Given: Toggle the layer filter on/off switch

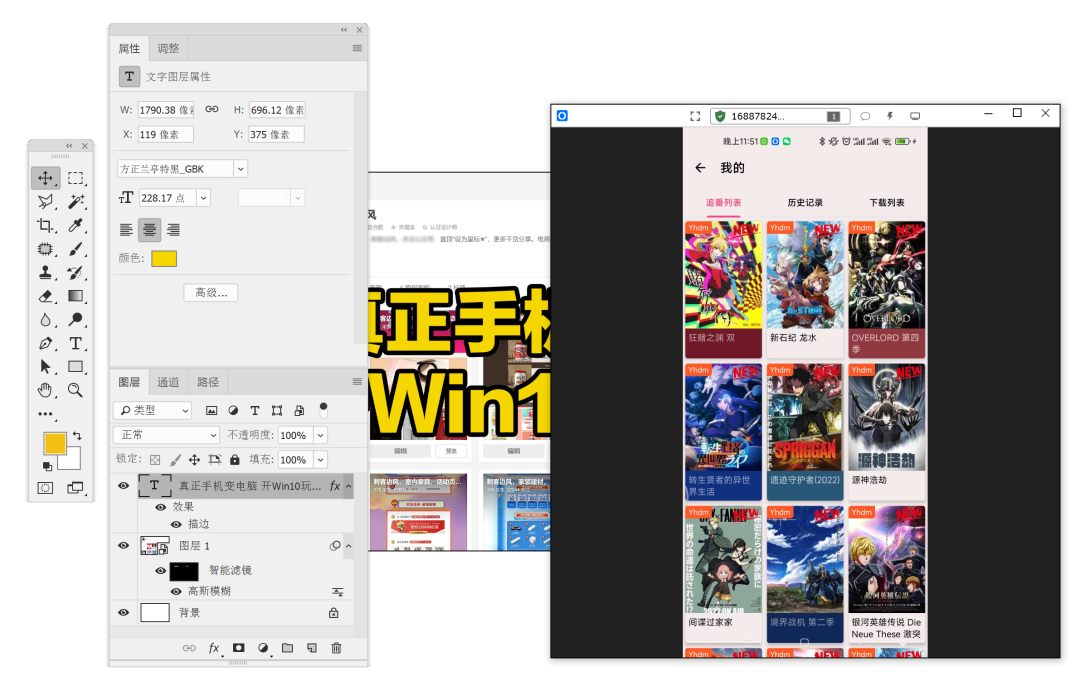Looking at the screenshot, I should (324, 410).
